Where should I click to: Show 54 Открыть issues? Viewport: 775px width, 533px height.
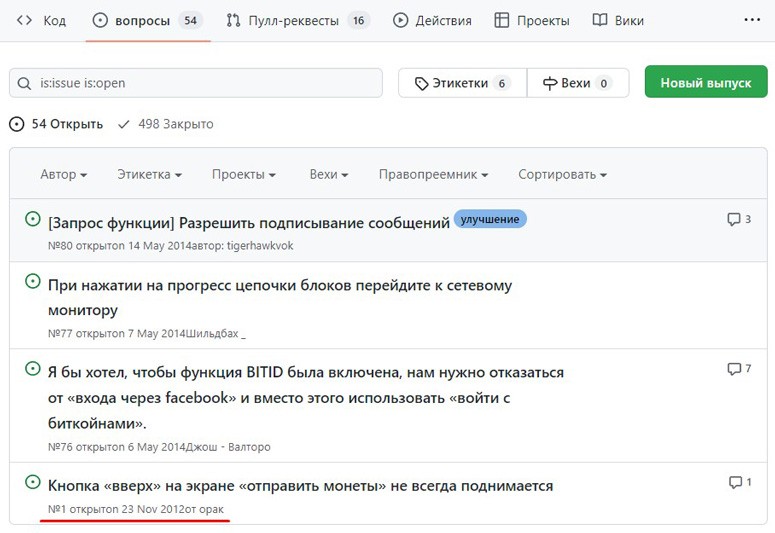point(56,124)
